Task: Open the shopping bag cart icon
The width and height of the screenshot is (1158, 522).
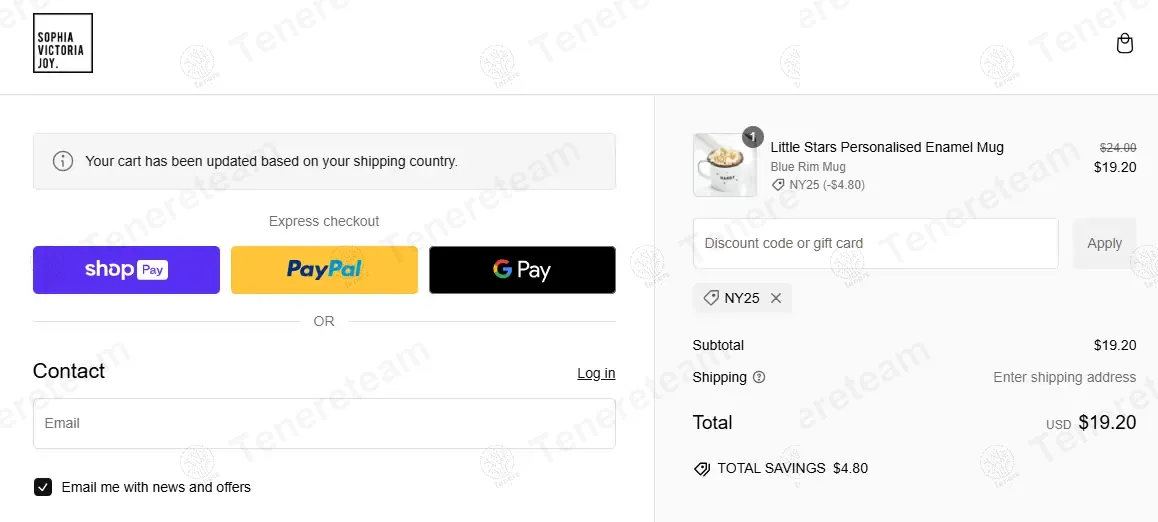Action: click(1125, 44)
